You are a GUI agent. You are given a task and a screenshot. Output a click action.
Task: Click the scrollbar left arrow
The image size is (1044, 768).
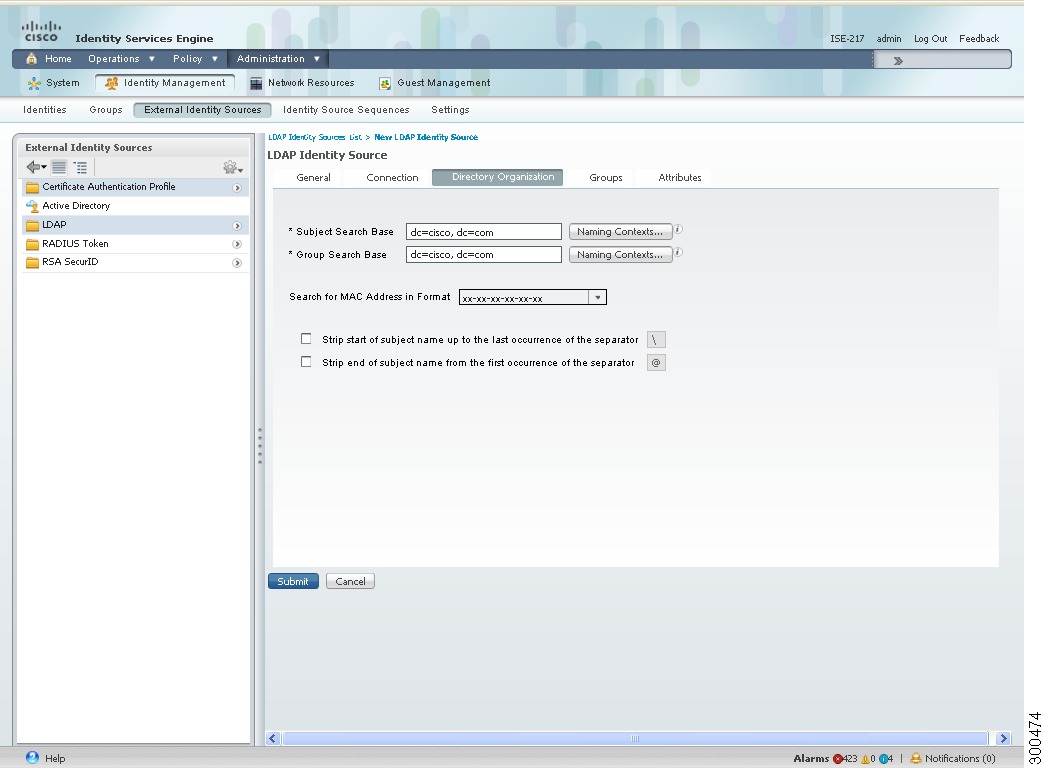point(272,738)
